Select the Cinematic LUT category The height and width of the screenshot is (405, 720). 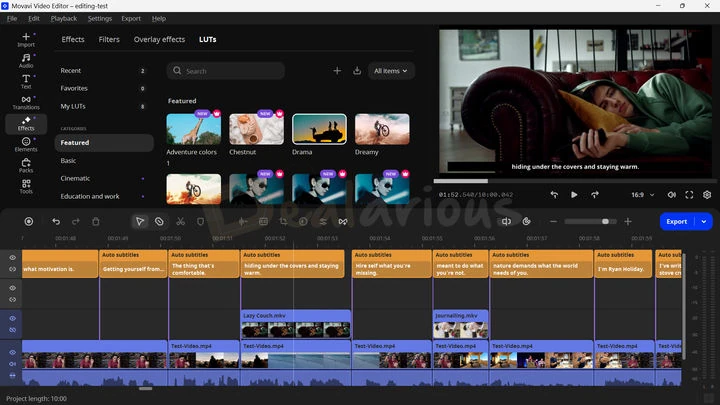tap(75, 178)
